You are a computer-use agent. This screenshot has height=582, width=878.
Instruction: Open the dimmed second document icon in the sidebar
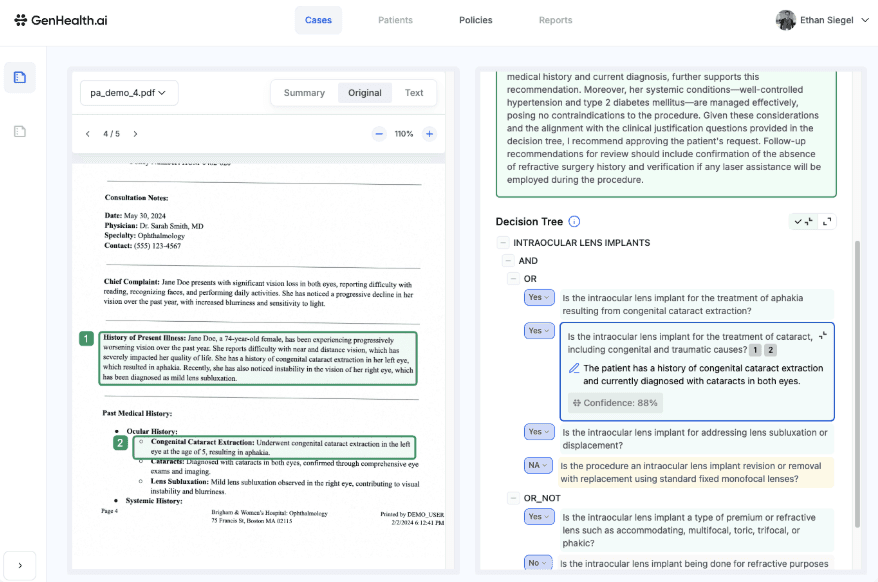pos(20,132)
